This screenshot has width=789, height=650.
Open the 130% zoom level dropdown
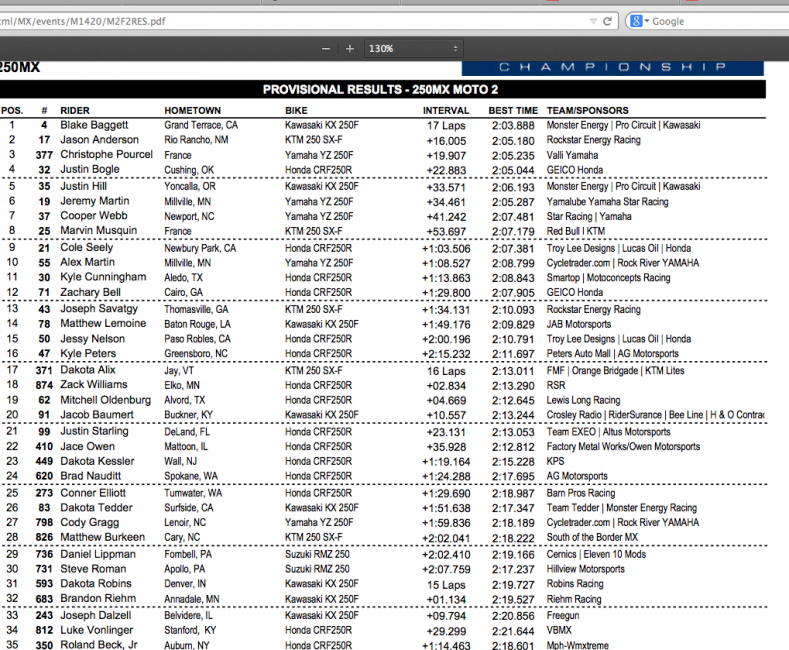(x=414, y=49)
